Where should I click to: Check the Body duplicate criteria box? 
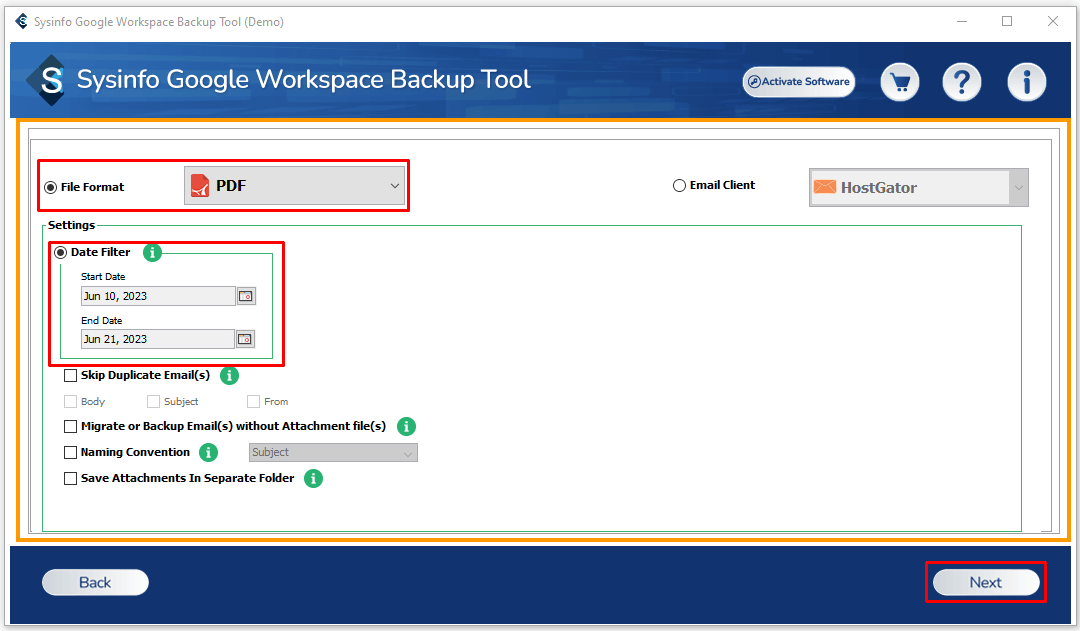pos(70,402)
